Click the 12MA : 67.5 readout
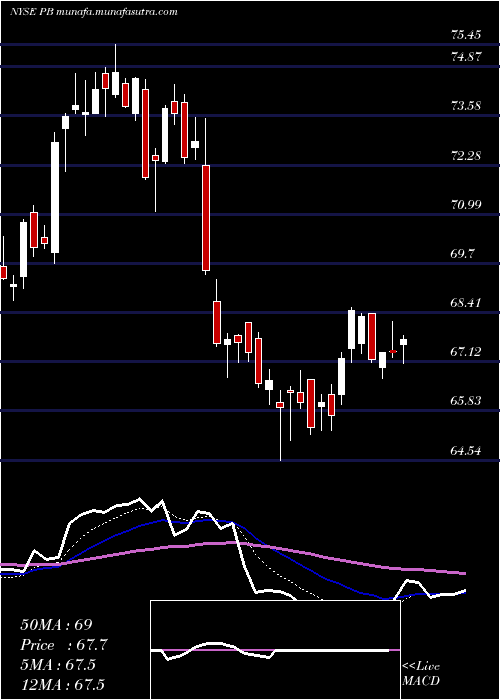This screenshot has height=700, width=500. [62, 684]
